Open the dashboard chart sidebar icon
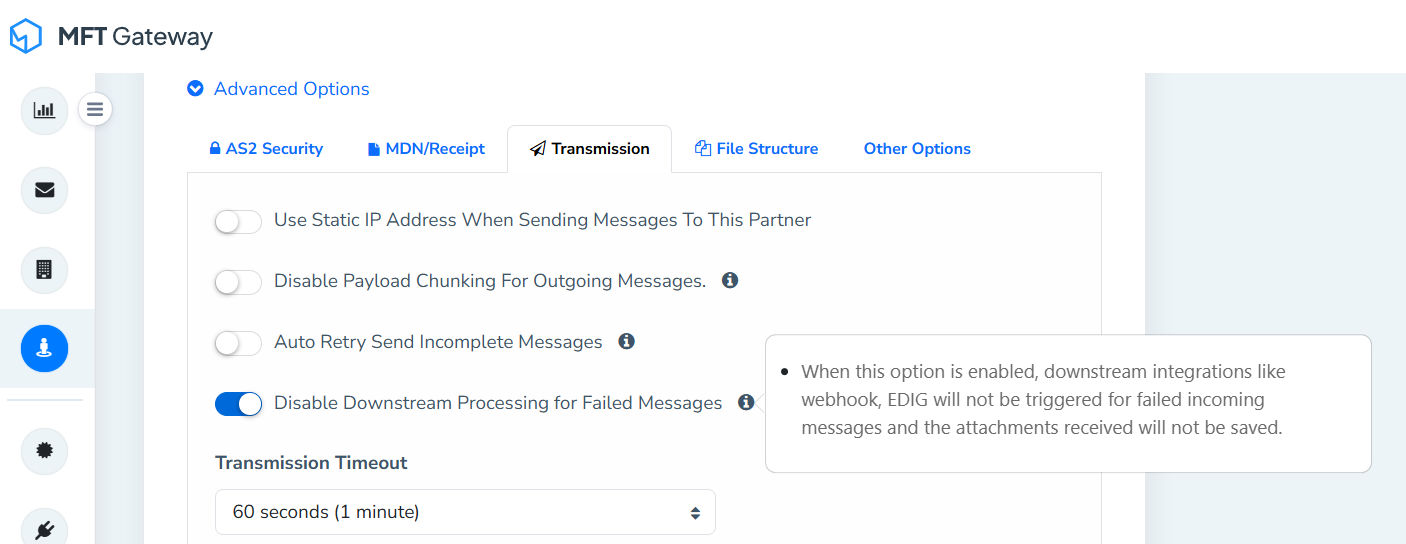The width and height of the screenshot is (1406, 544). pos(44,110)
